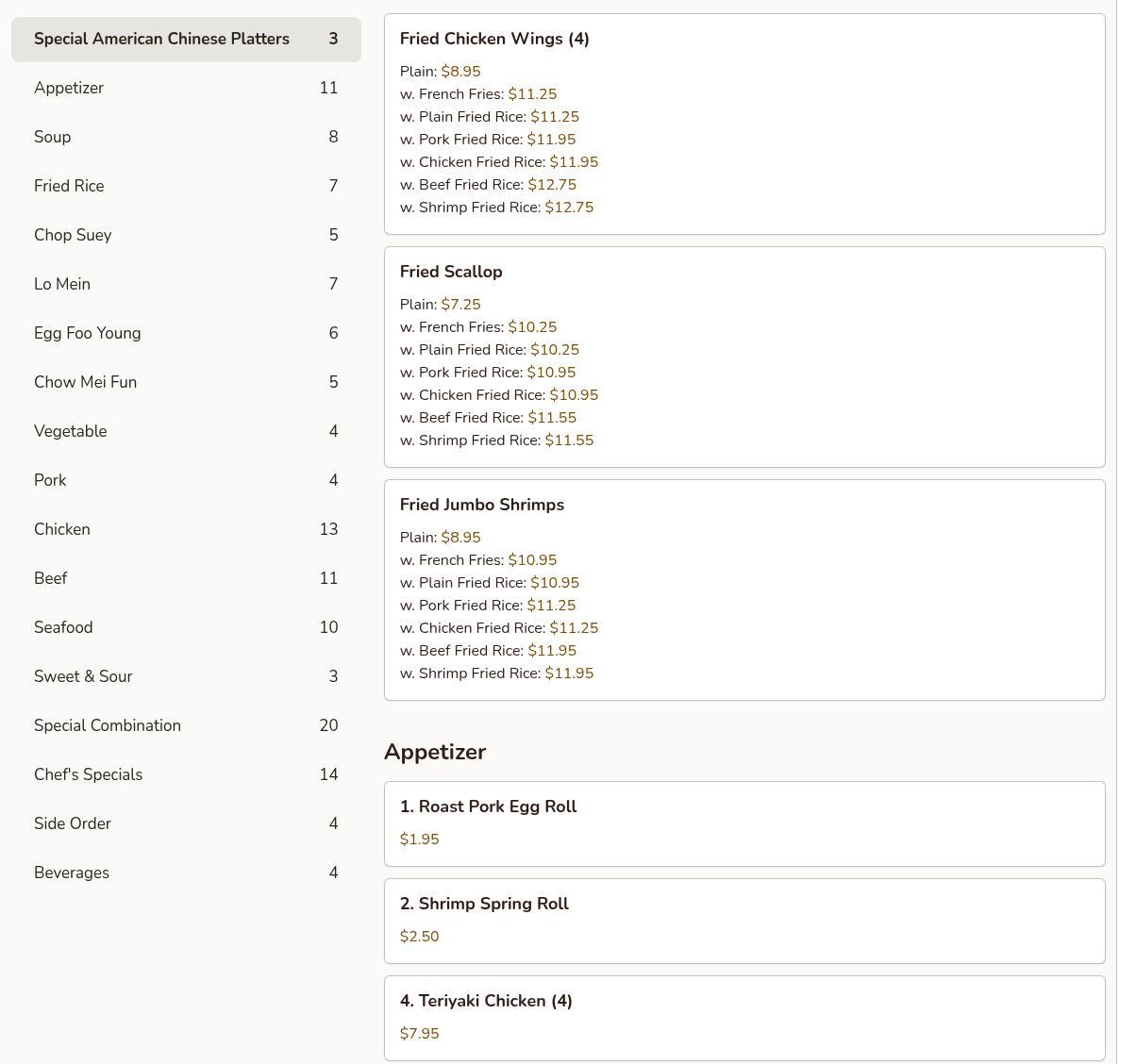Open Chef's Specials category
Viewport: 1136px width, 1064px height.
pos(186,774)
